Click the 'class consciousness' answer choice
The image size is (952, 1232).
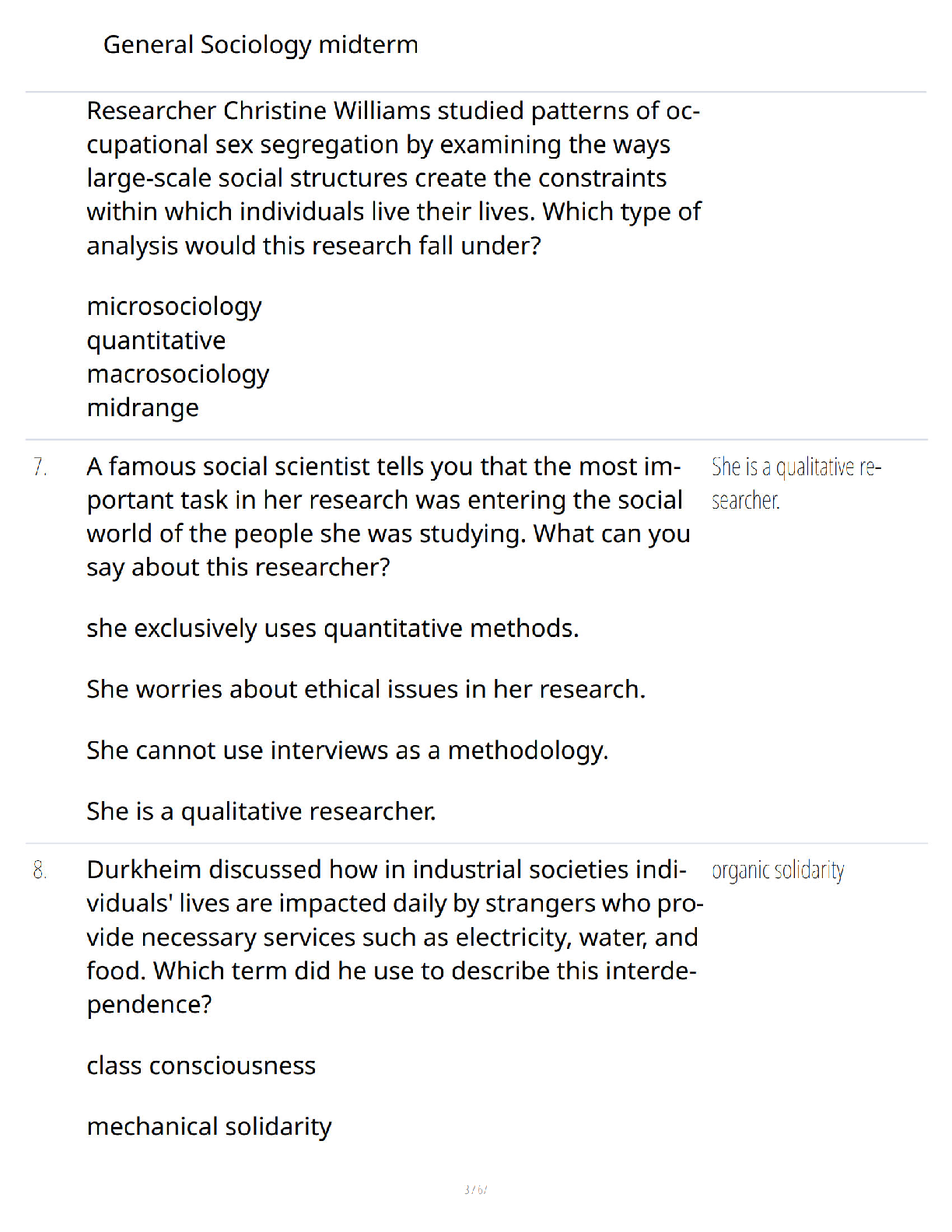(201, 1066)
